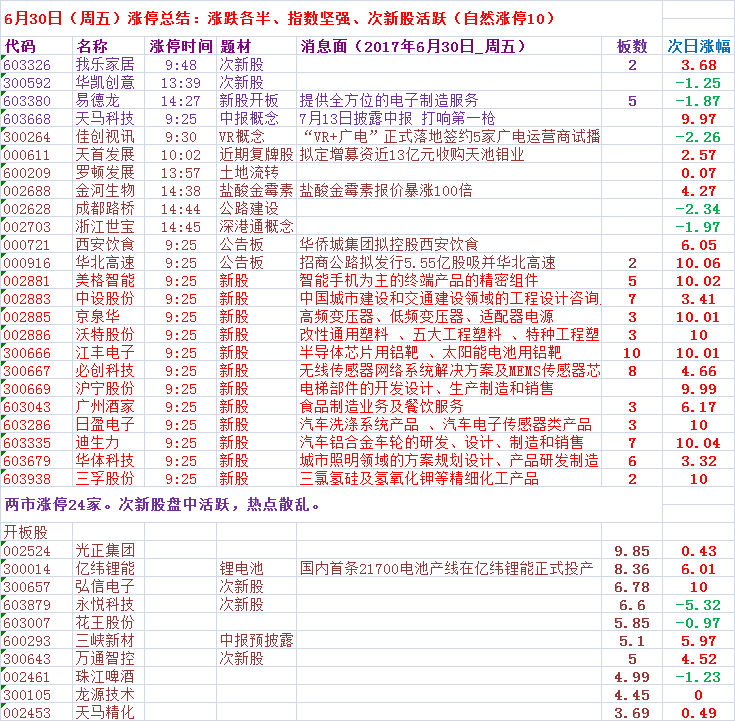The image size is (735, 721).
Task: Click next-day gain -5.32 for 永悦科技
Action: [x=698, y=604]
